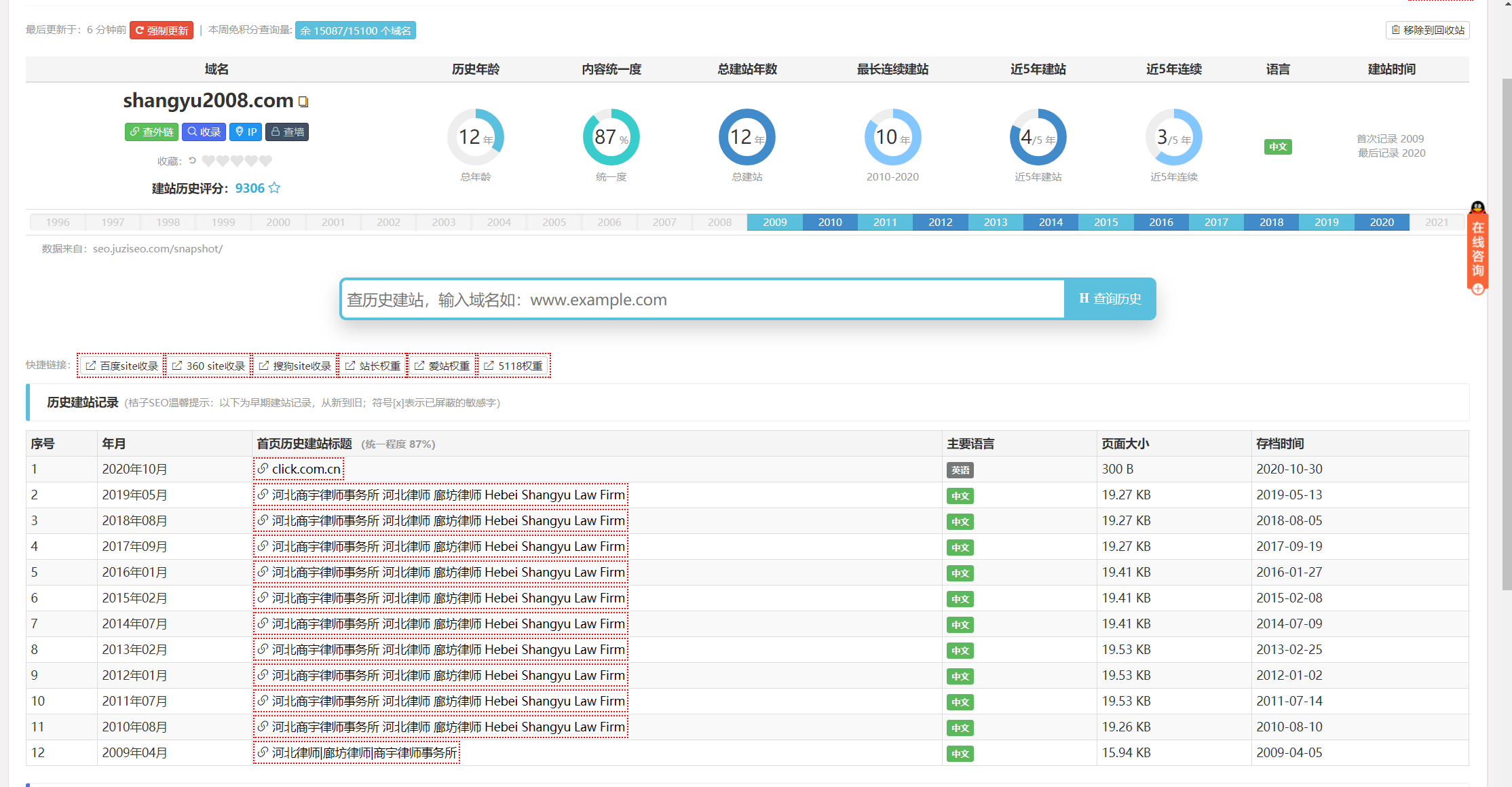Rate the domain with the first heart

(208, 161)
